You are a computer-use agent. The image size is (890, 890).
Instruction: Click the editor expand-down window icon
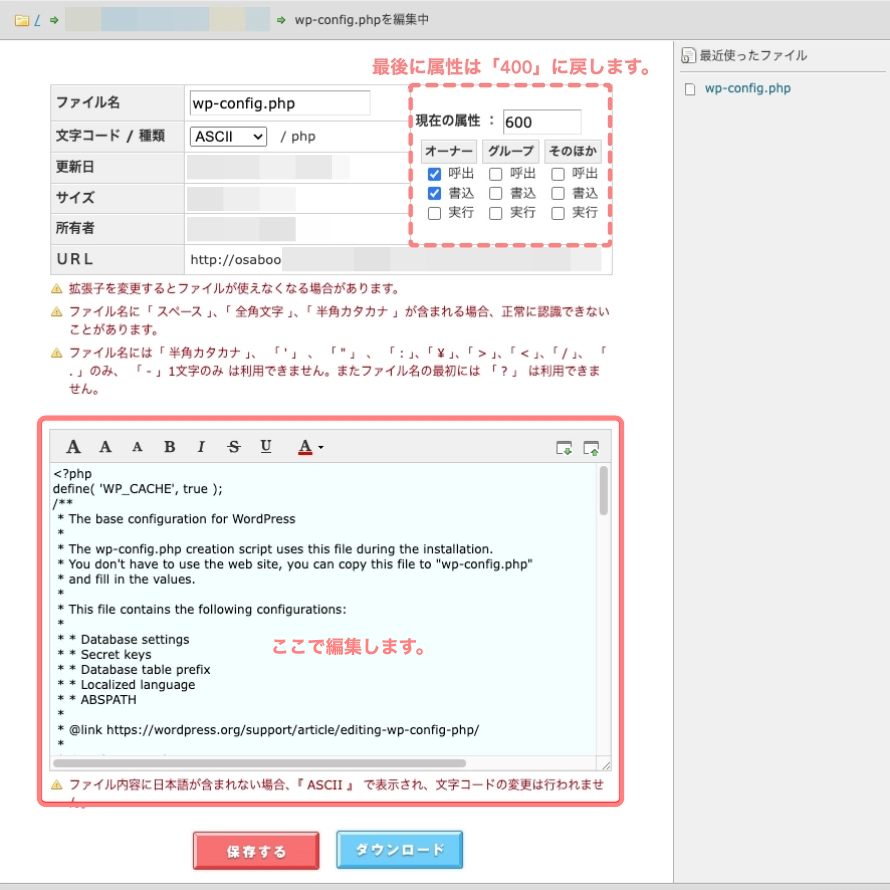[x=564, y=448]
